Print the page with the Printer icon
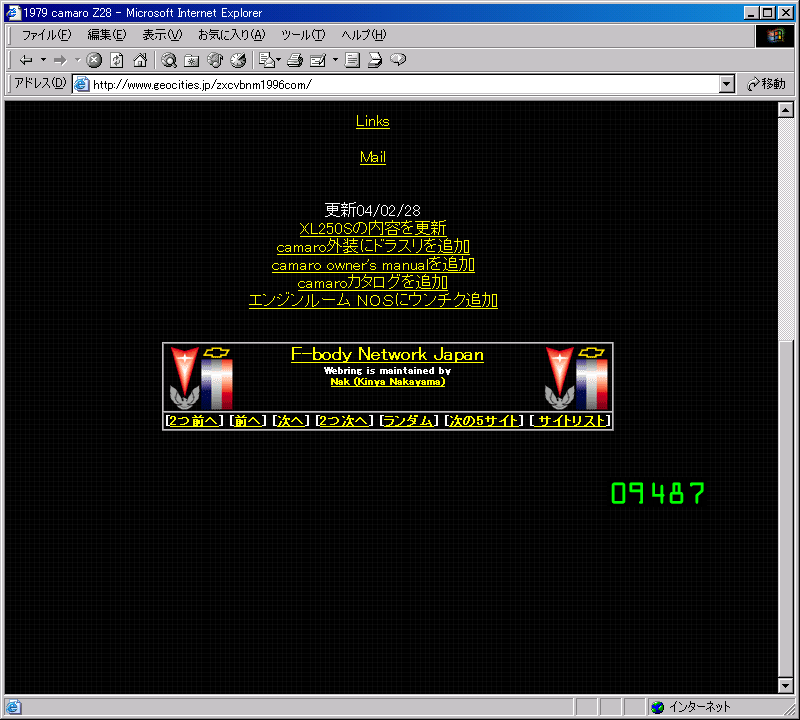Screen dimensions: 800x720 295,60
